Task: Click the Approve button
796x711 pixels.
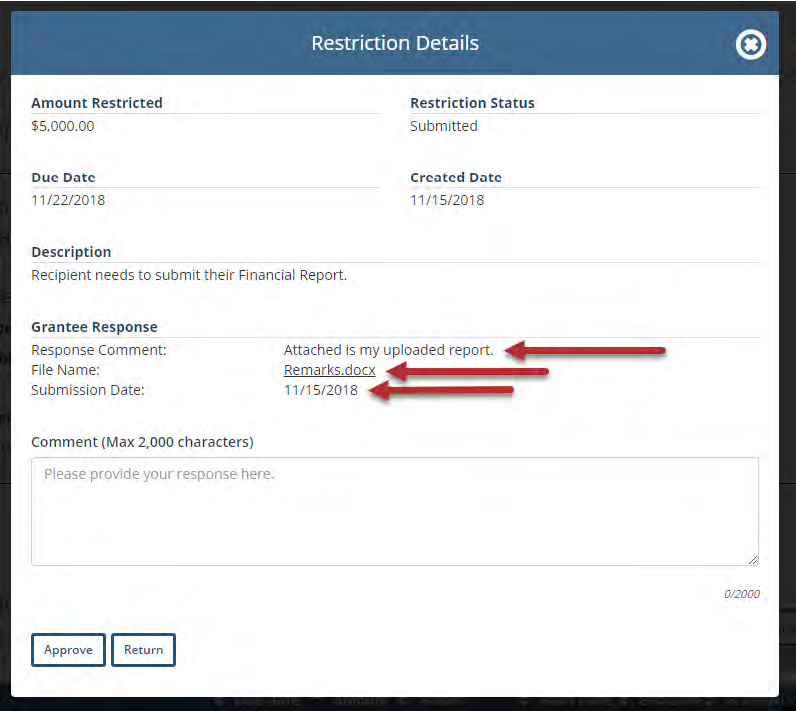Action: click(x=68, y=650)
